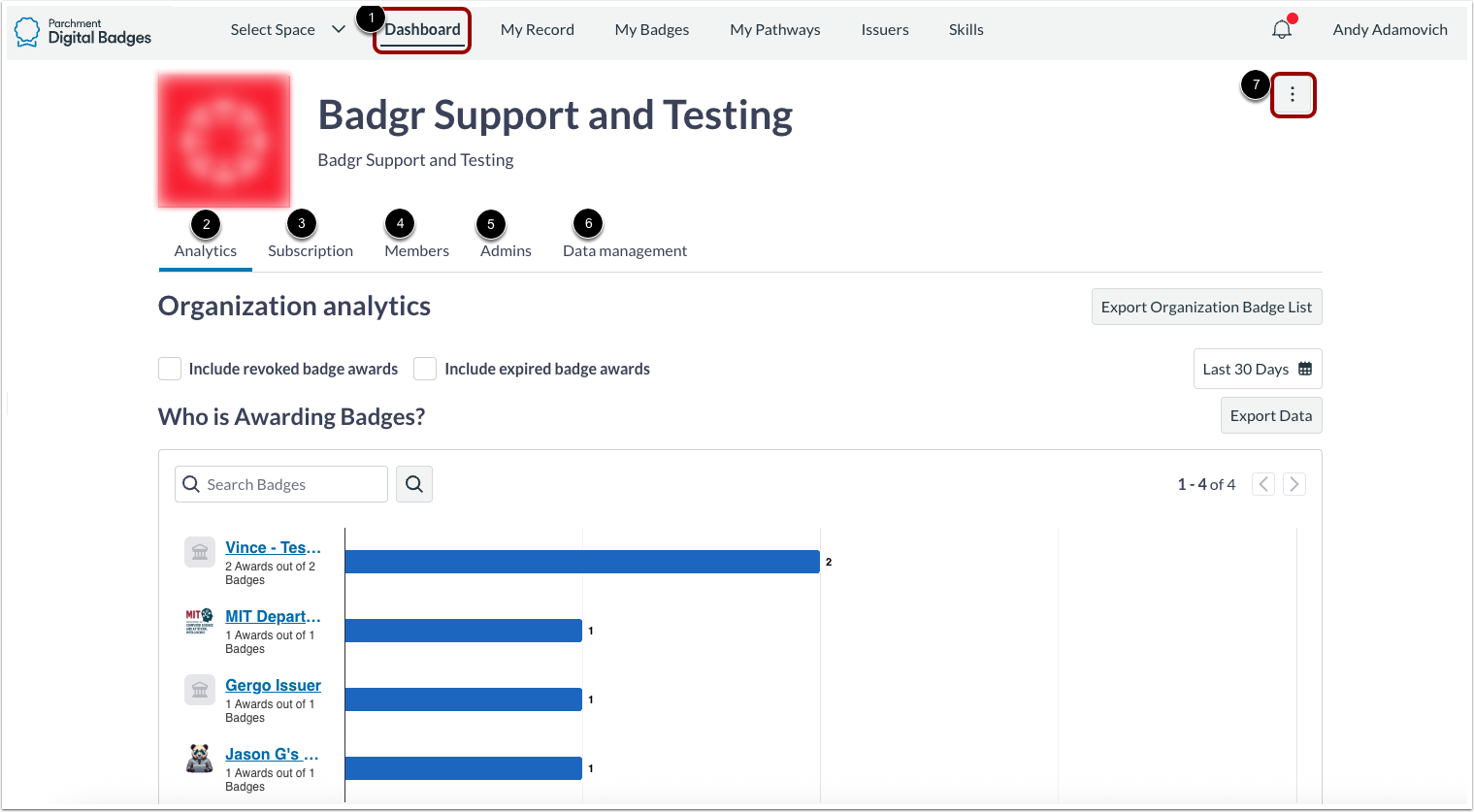Open the Data management tab

625,250
